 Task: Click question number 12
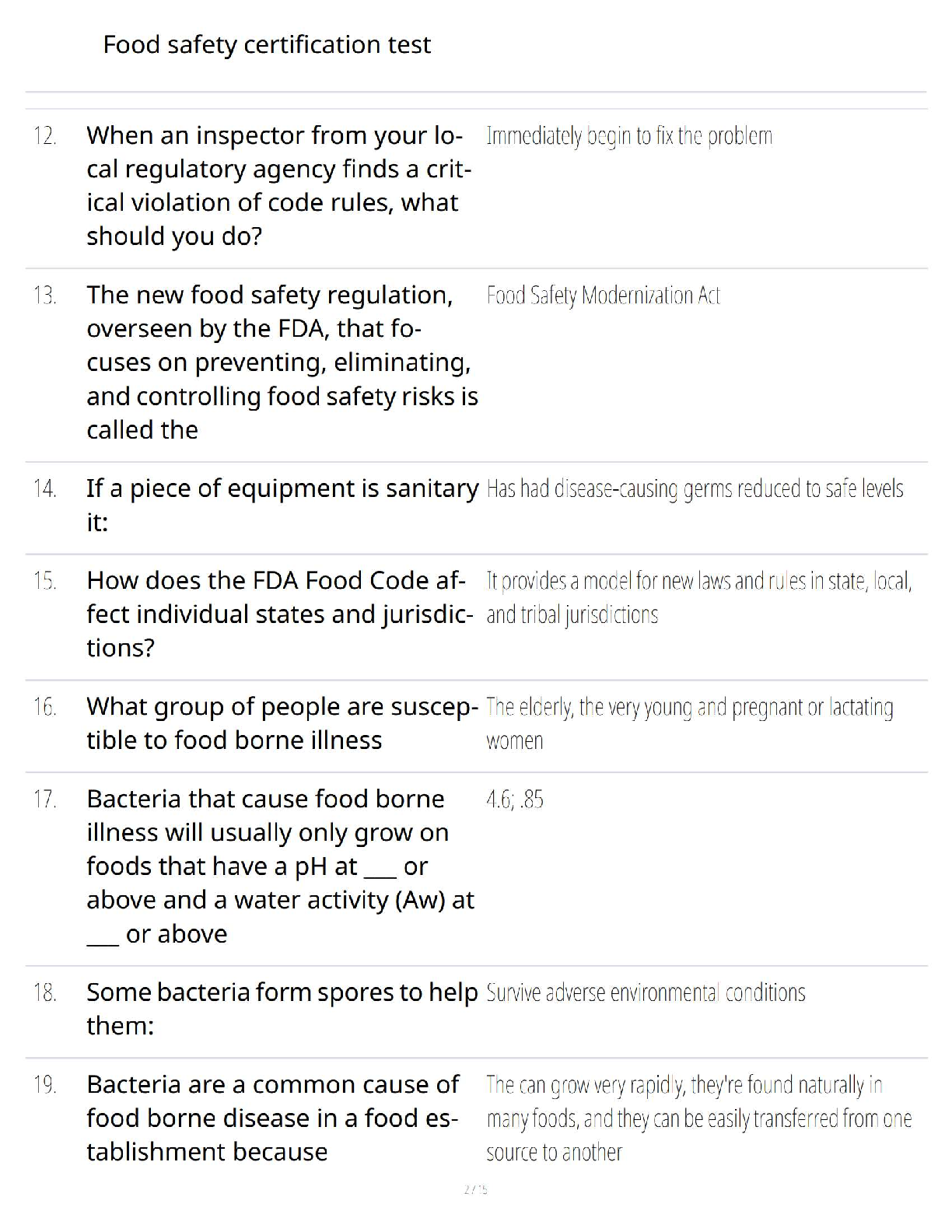[44, 136]
